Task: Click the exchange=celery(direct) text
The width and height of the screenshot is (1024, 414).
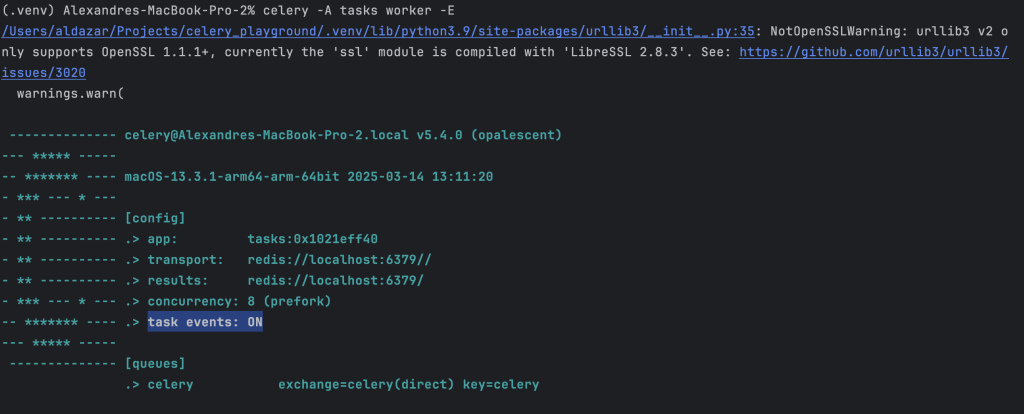Action: (366, 385)
